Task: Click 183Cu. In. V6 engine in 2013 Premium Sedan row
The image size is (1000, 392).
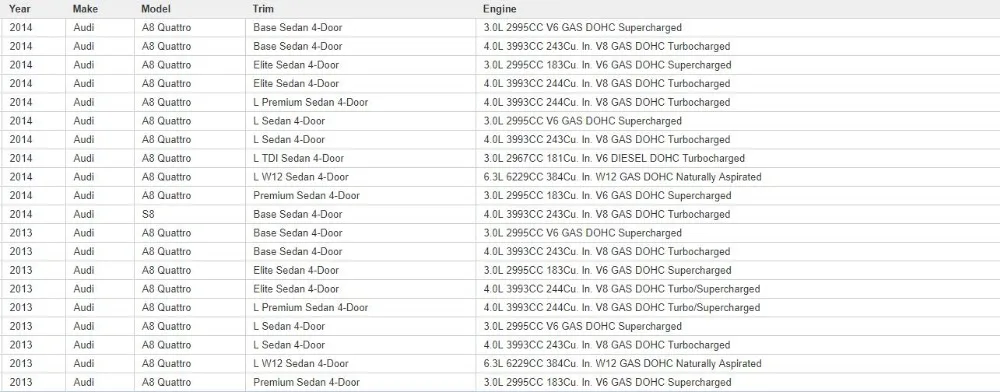Action: 607,382
